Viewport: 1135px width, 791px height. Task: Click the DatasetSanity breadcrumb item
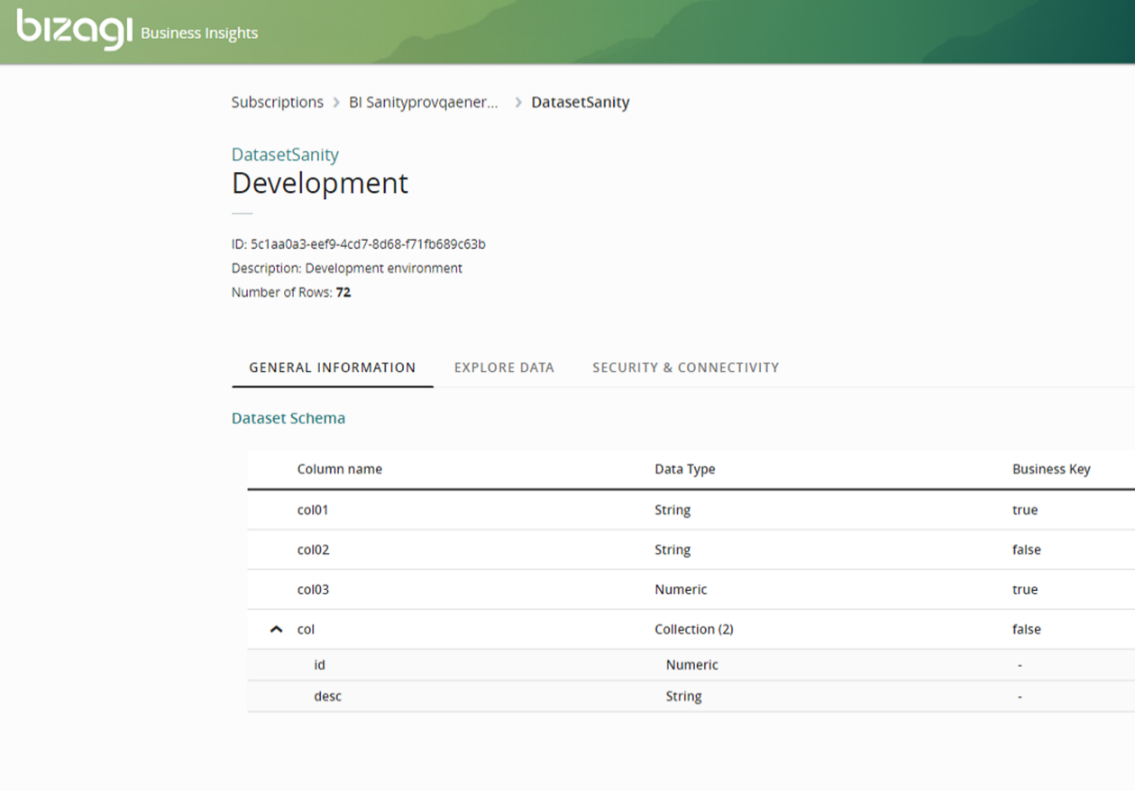tap(581, 102)
